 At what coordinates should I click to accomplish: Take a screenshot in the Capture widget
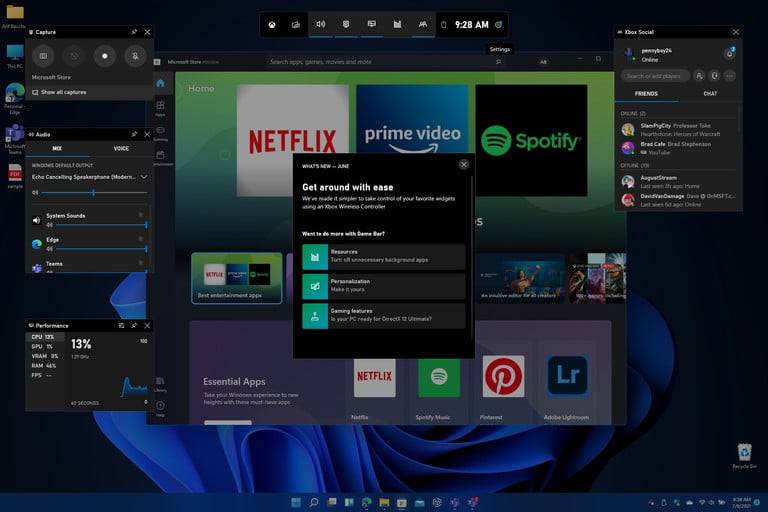pyautogui.click(x=42, y=56)
